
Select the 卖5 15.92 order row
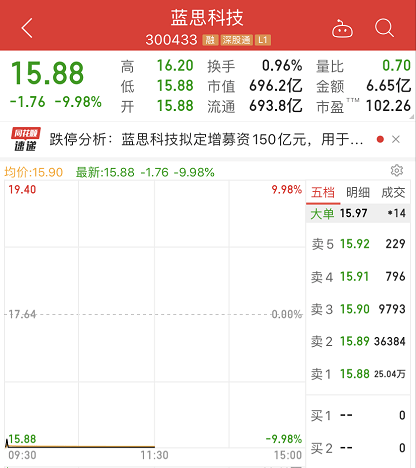point(358,244)
